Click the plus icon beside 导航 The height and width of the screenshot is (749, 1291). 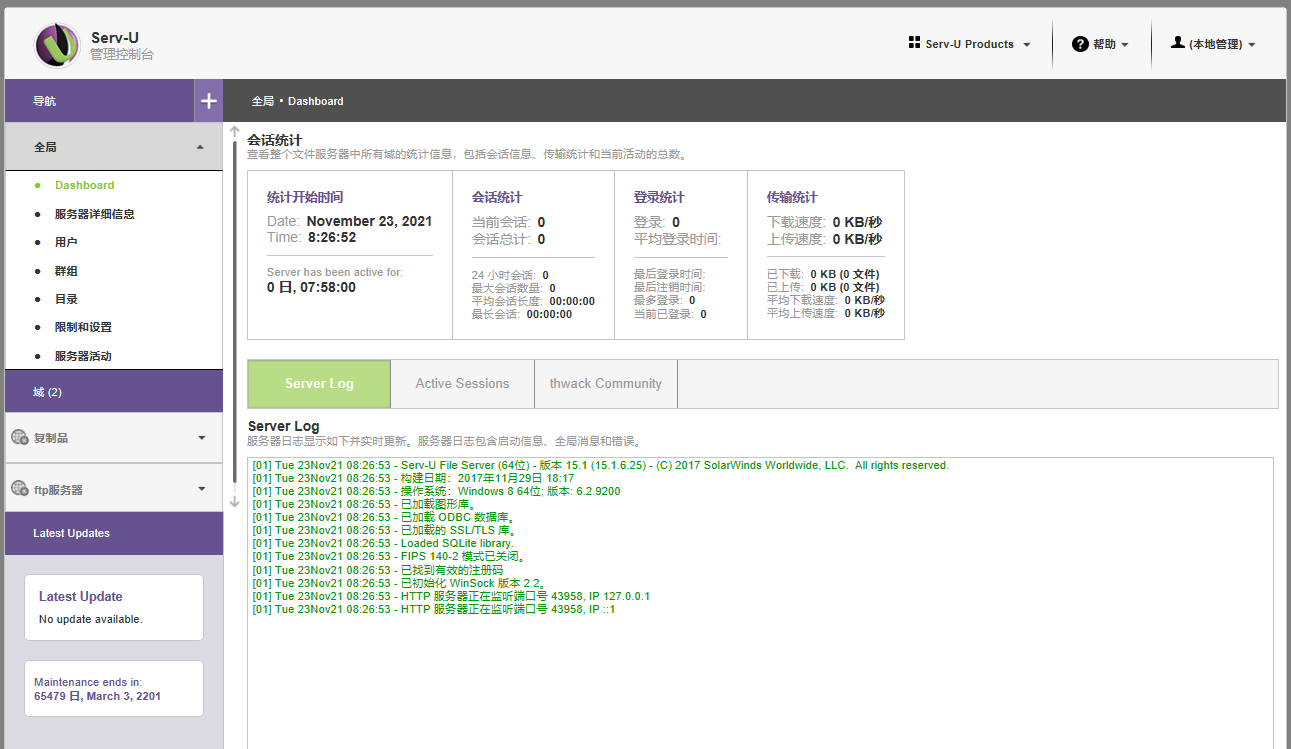[208, 101]
